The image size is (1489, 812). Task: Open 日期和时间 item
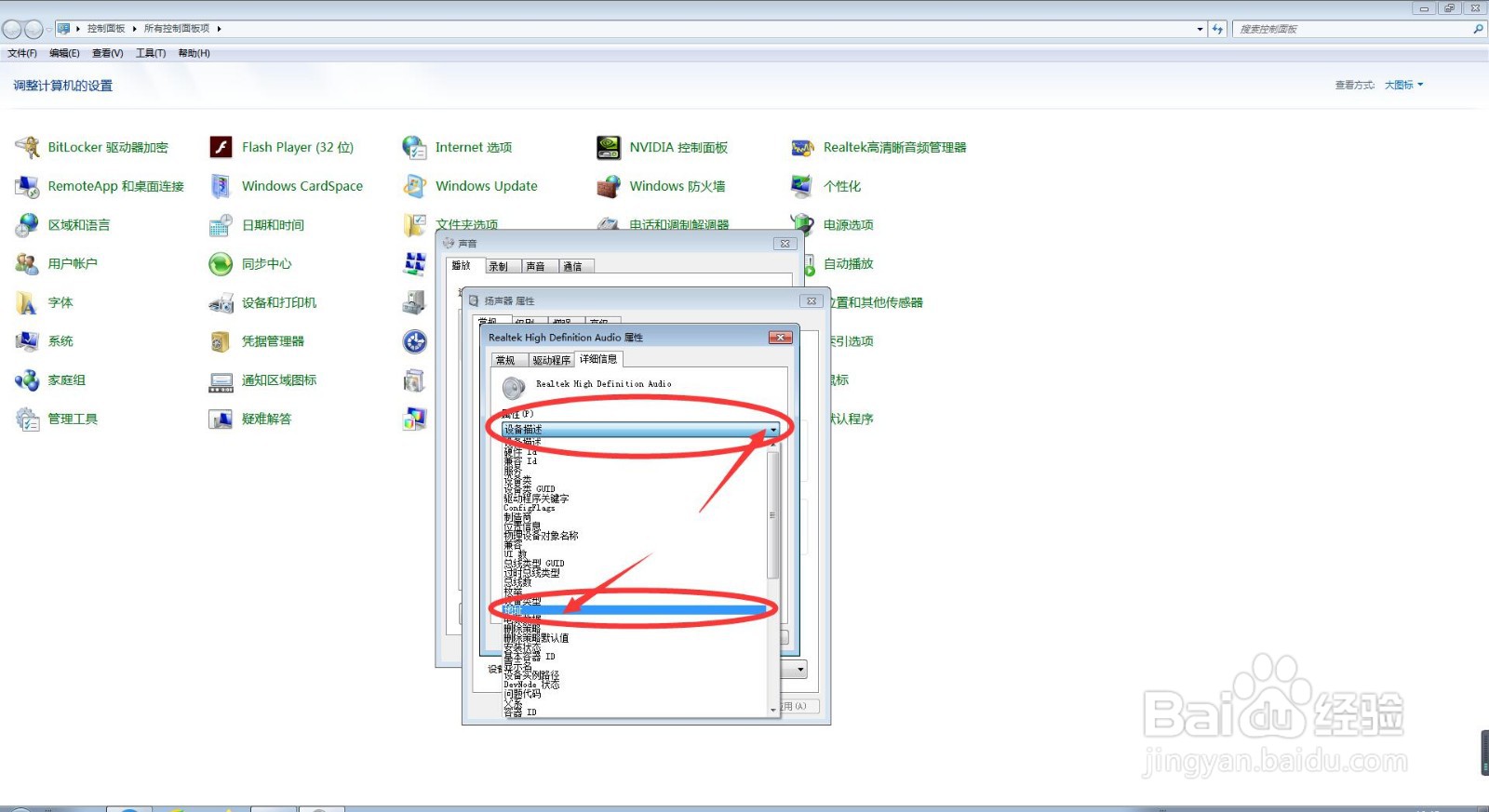click(x=256, y=225)
